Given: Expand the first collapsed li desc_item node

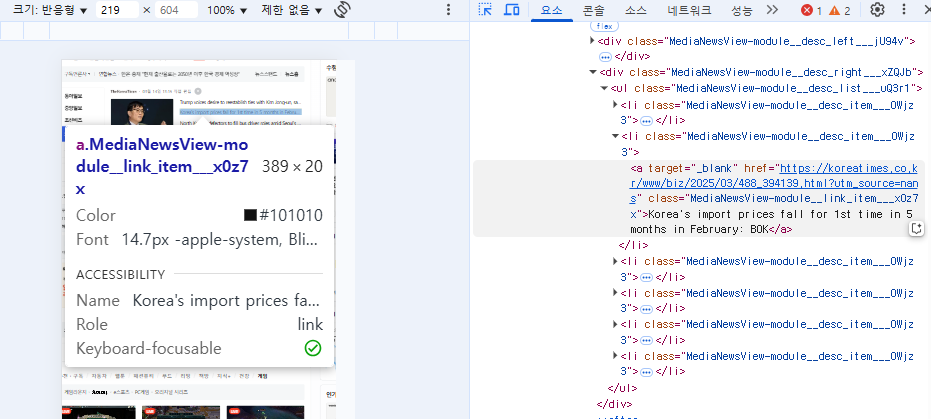Looking at the screenshot, I should 615,104.
